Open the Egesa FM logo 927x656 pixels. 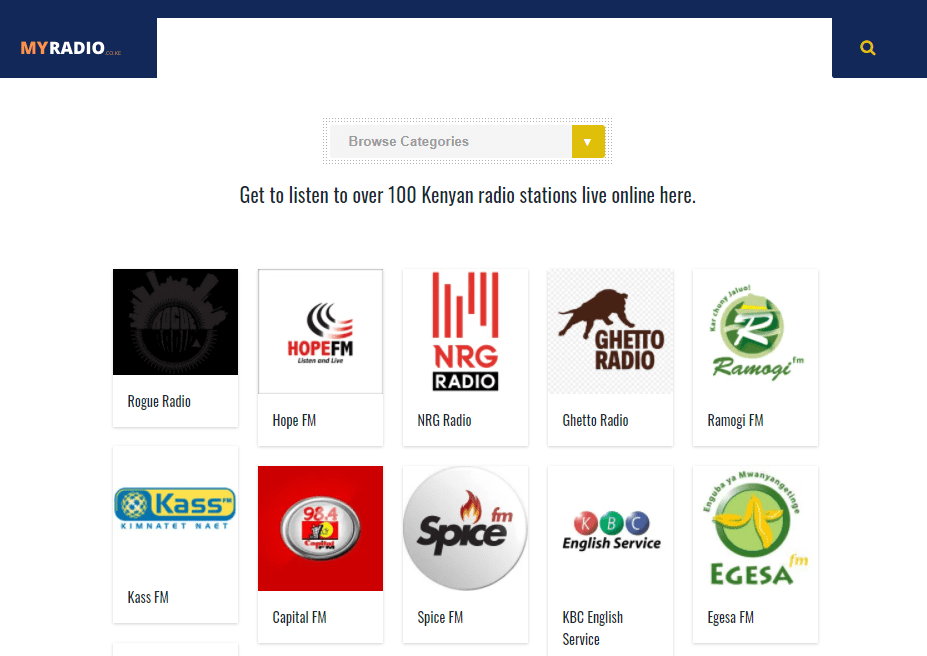pyautogui.click(x=755, y=528)
